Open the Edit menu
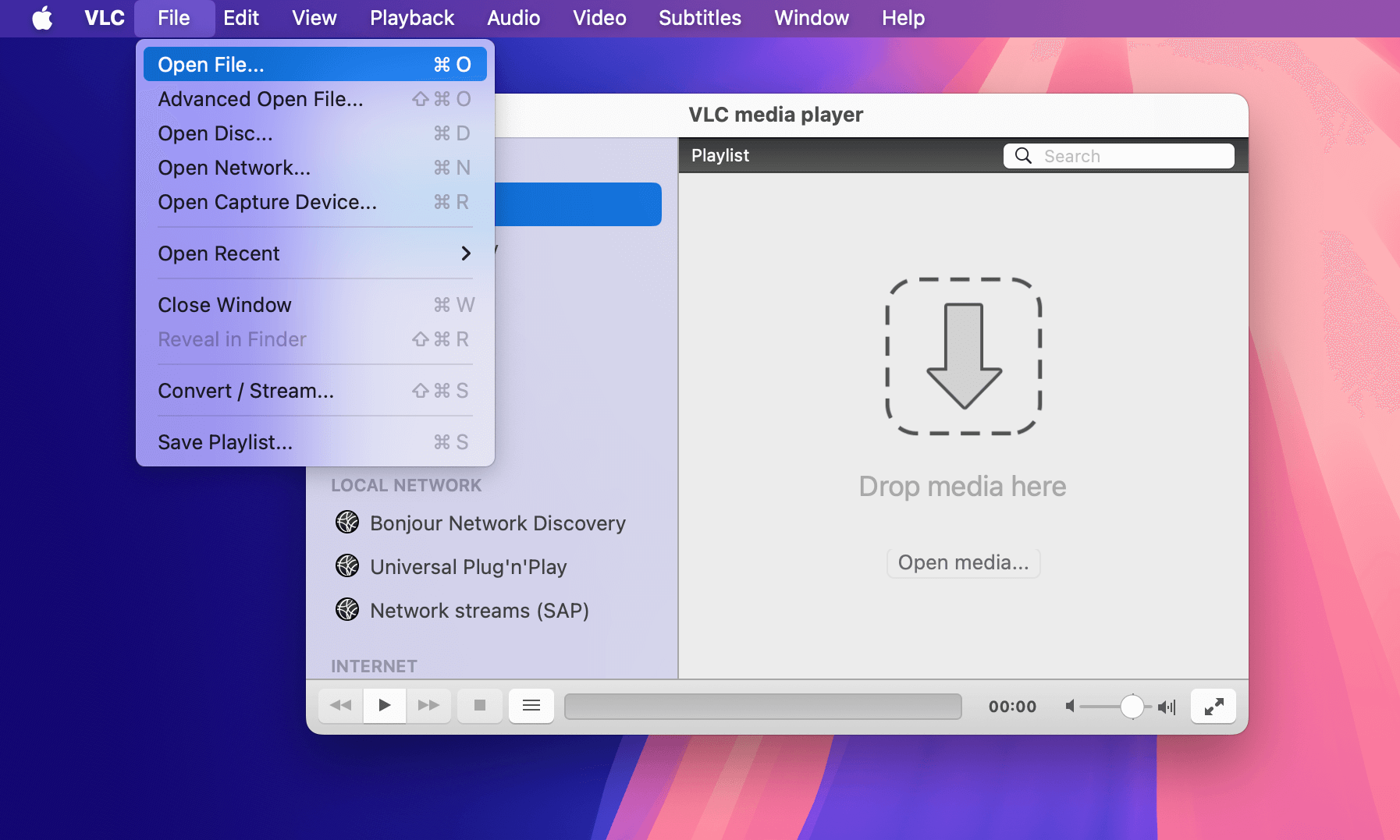This screenshot has height=840, width=1400. click(240, 18)
